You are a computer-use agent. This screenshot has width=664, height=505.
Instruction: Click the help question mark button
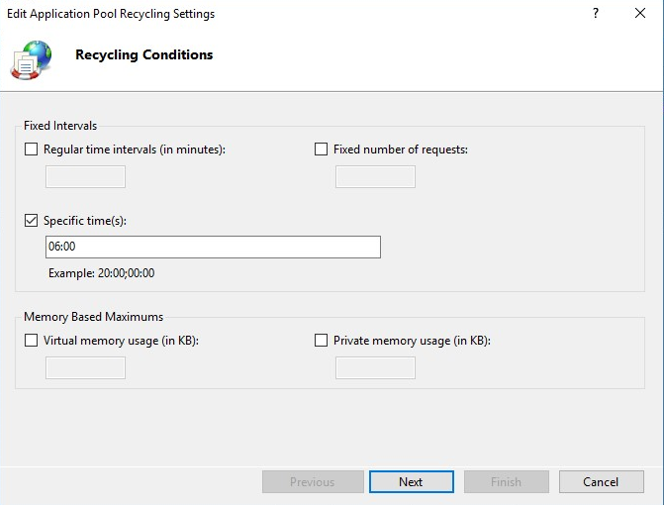[x=596, y=14]
